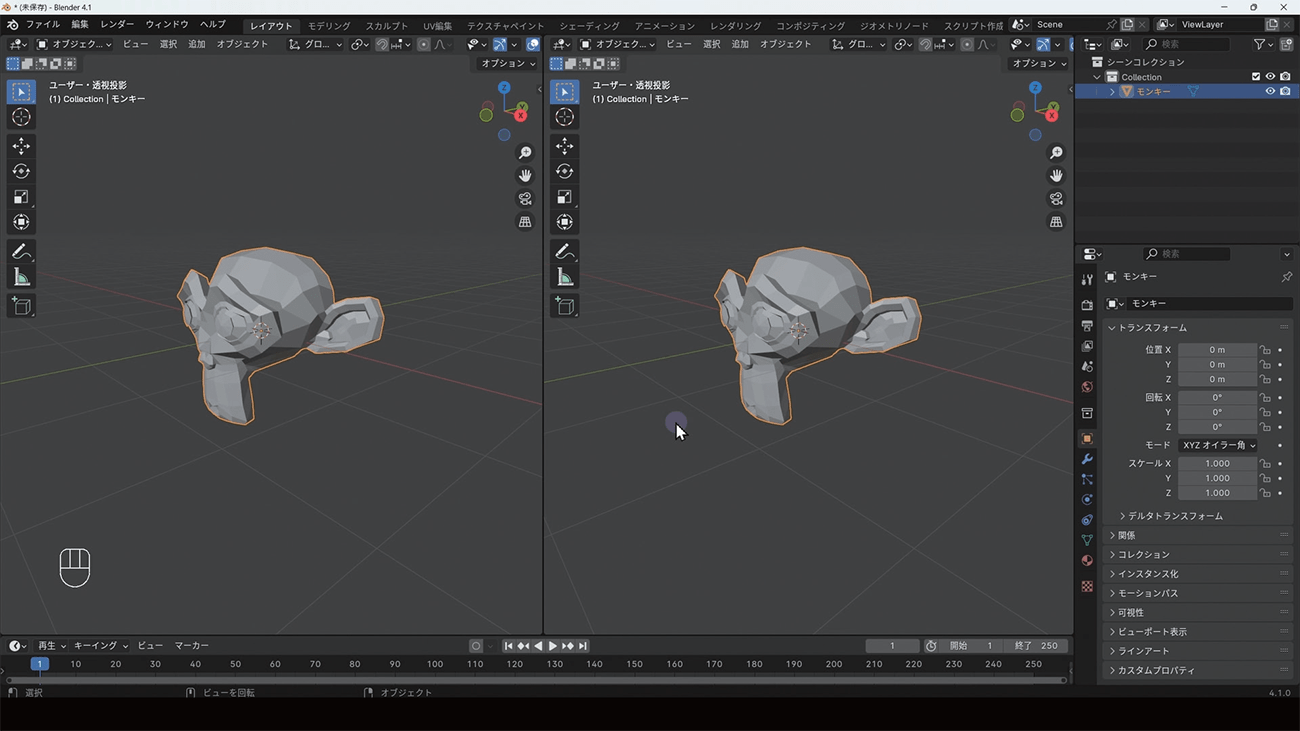Expand the 関係 panel
The image size is (1300, 731).
click(1198, 535)
